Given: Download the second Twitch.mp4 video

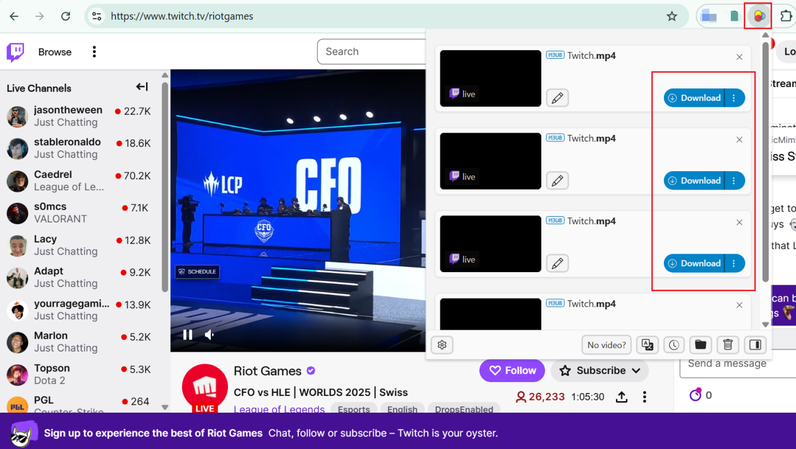Looking at the screenshot, I should (x=694, y=181).
